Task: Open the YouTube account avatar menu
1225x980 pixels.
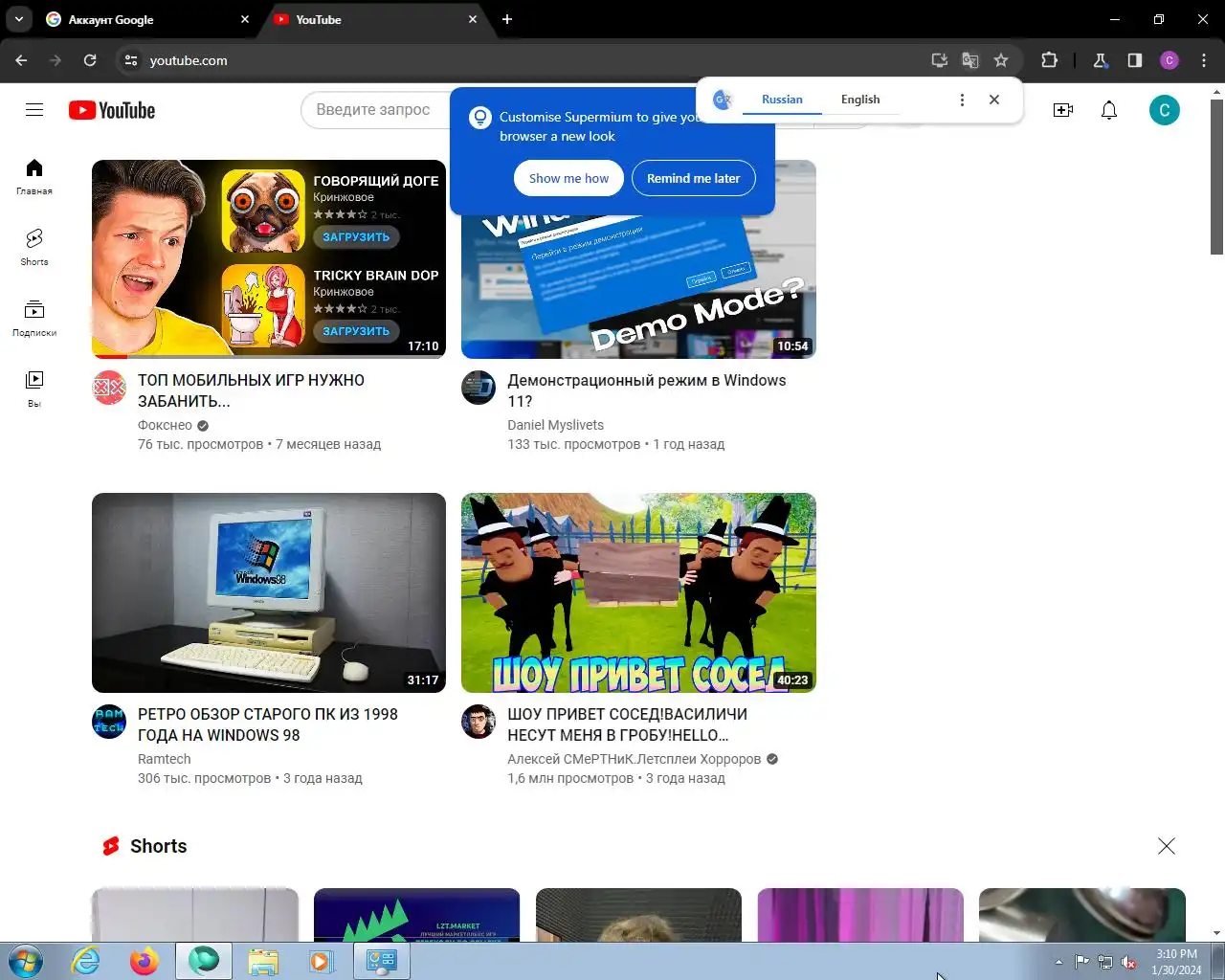Action: 1165,110
